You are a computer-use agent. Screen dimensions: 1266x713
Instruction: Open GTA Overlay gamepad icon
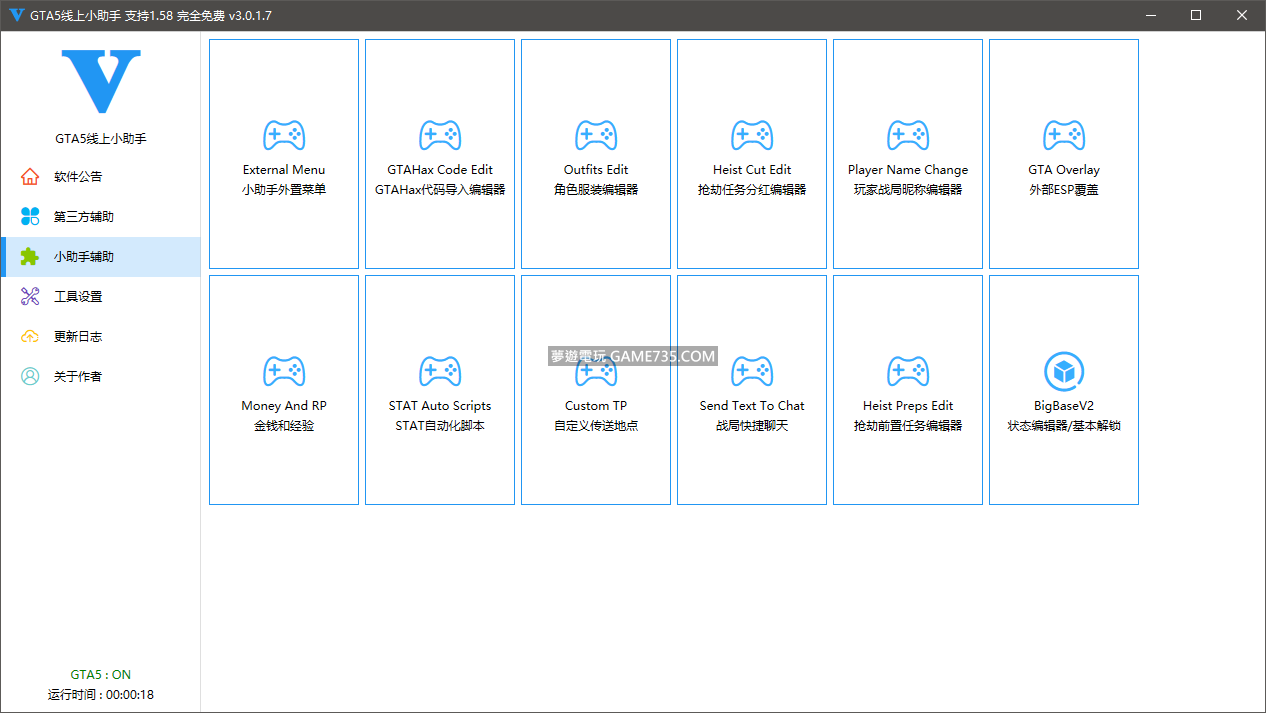(1064, 135)
